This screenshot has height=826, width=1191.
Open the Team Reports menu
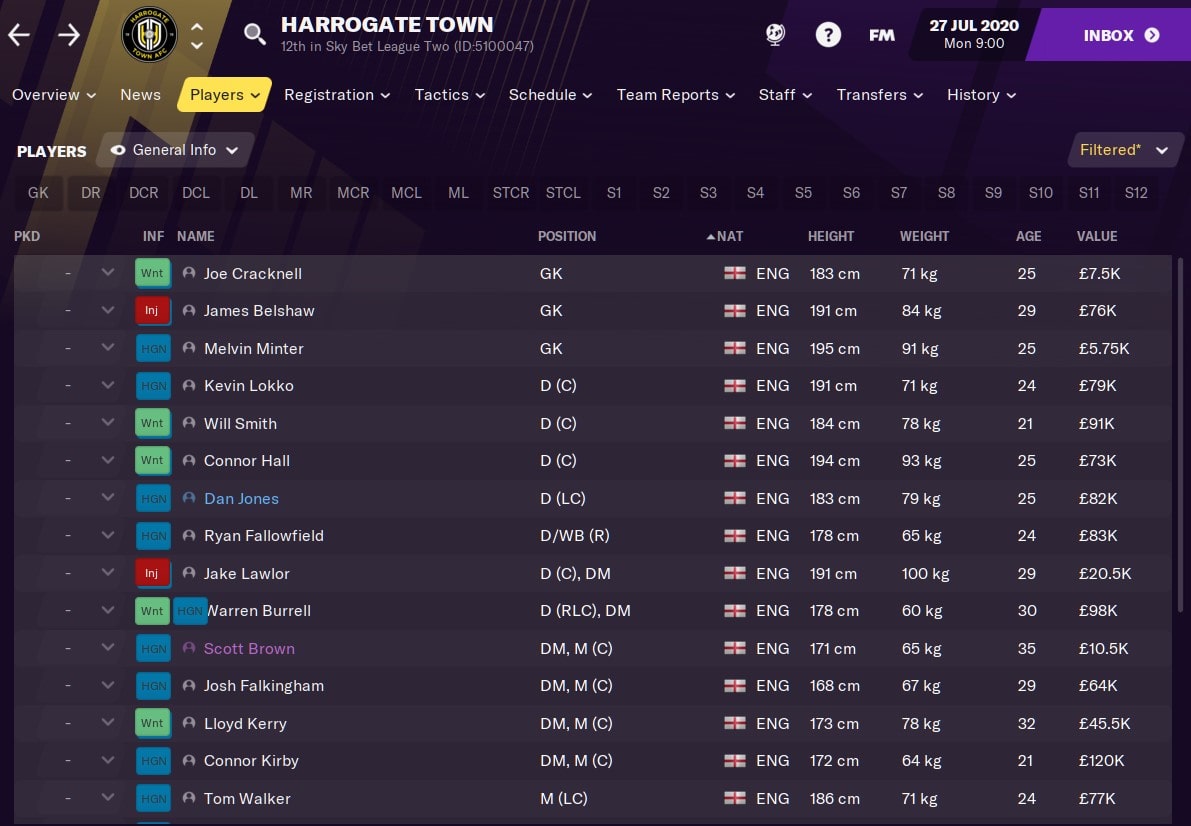(675, 95)
